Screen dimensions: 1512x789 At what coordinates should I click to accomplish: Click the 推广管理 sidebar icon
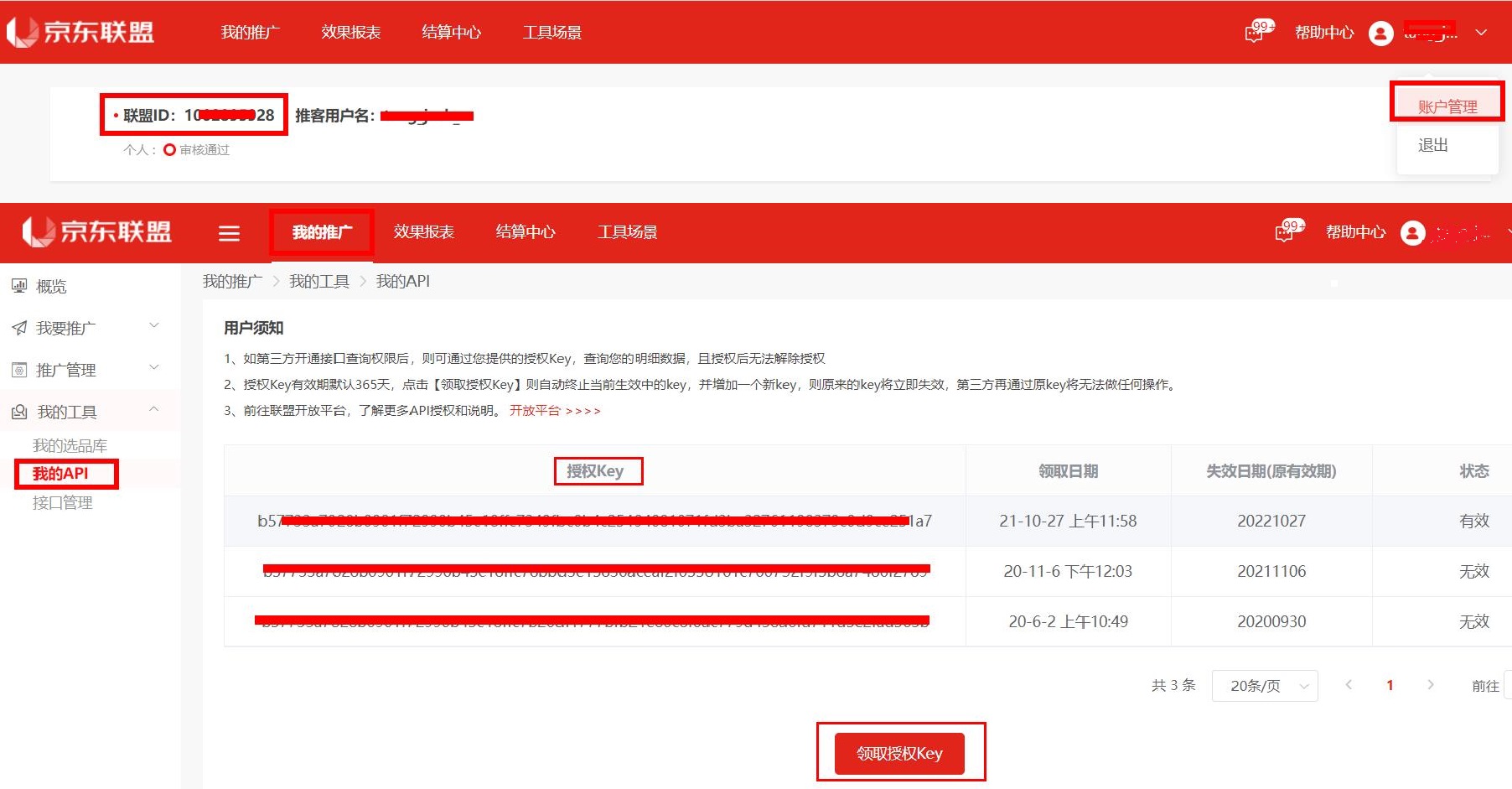(x=19, y=370)
